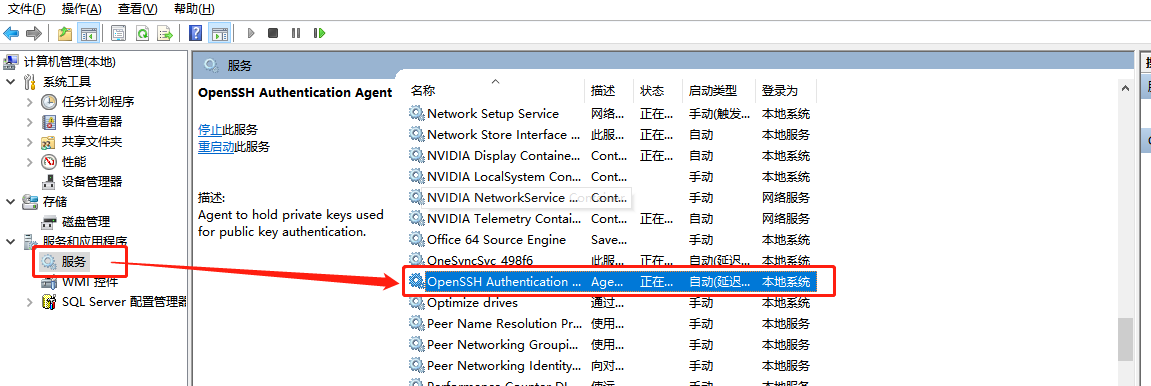This screenshot has width=1151, height=386.
Task: Click the Stop Service square icon
Action: [273, 33]
